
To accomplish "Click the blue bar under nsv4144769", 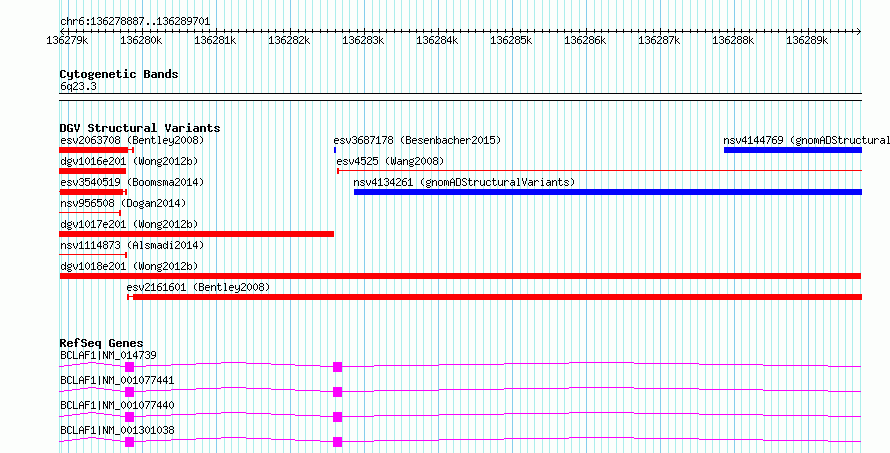I will point(793,150).
